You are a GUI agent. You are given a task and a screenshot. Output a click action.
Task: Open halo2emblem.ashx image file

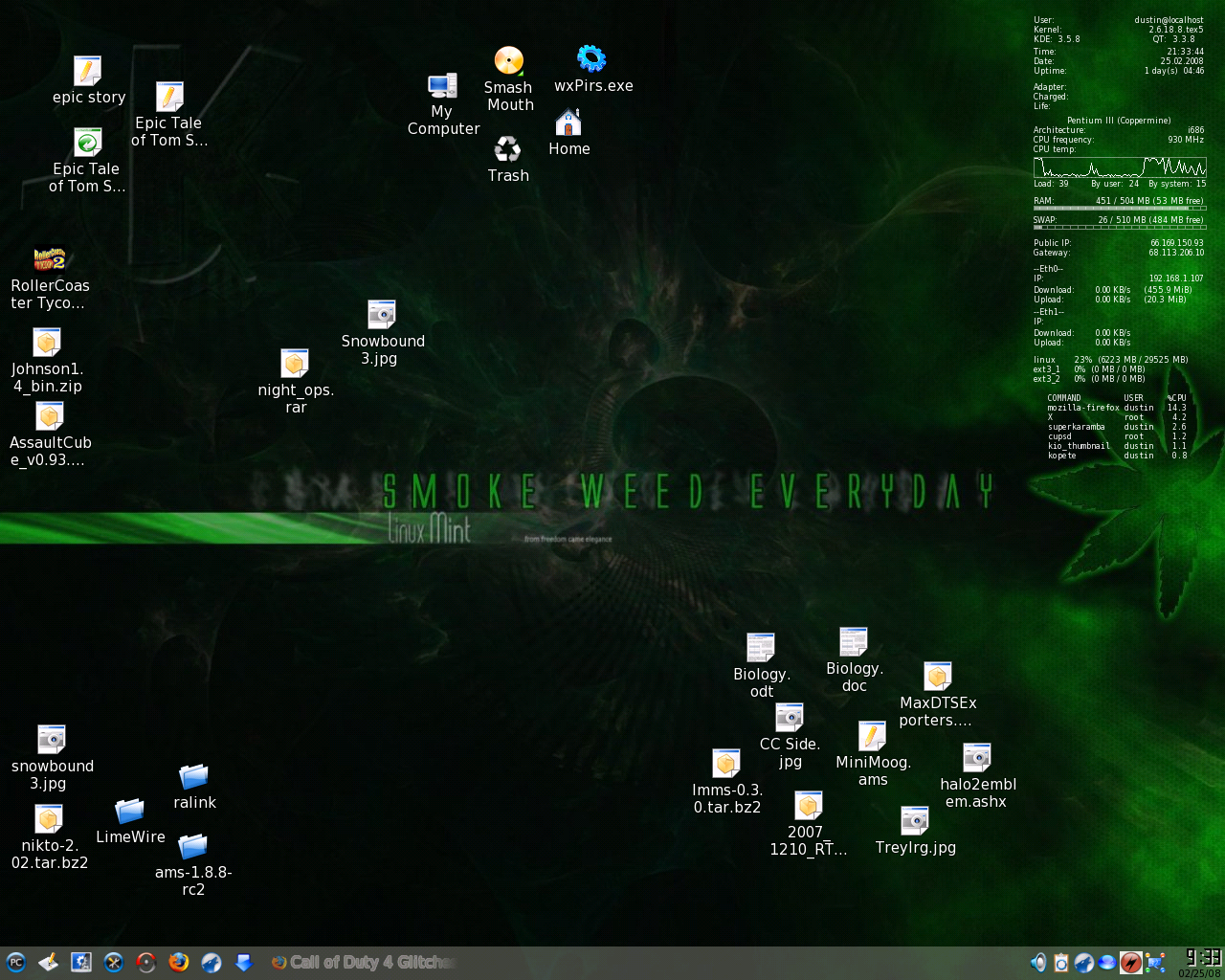click(x=977, y=758)
